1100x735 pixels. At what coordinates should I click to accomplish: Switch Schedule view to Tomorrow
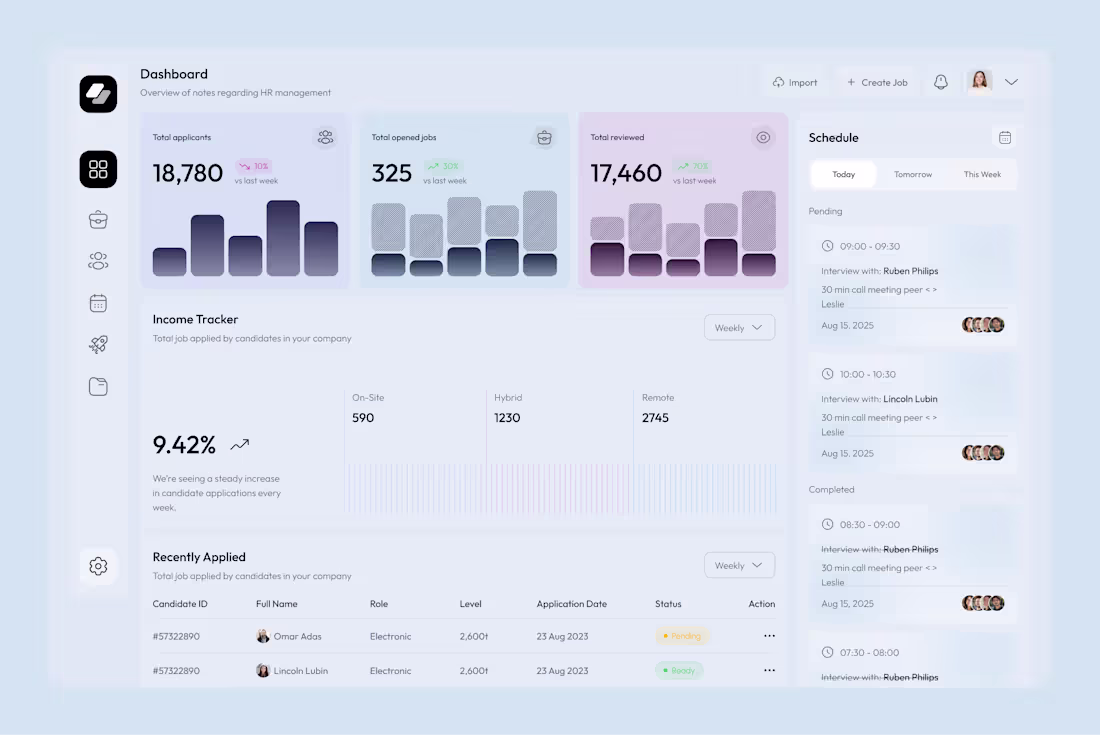pos(912,174)
